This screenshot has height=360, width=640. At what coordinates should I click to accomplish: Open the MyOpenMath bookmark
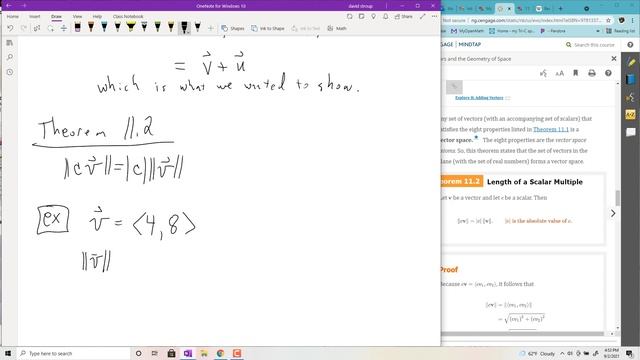coord(467,31)
